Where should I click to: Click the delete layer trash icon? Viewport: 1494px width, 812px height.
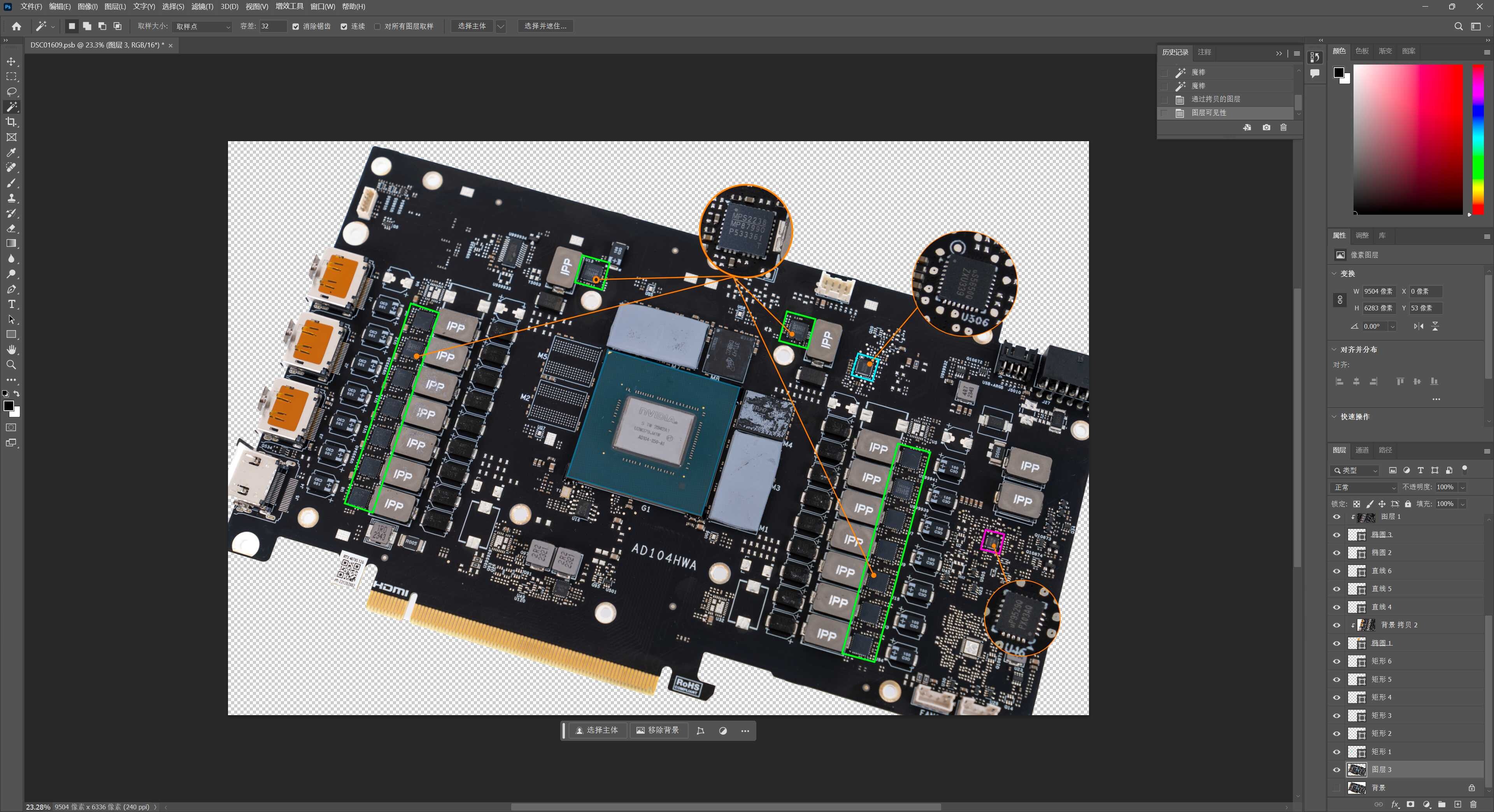(x=1473, y=805)
